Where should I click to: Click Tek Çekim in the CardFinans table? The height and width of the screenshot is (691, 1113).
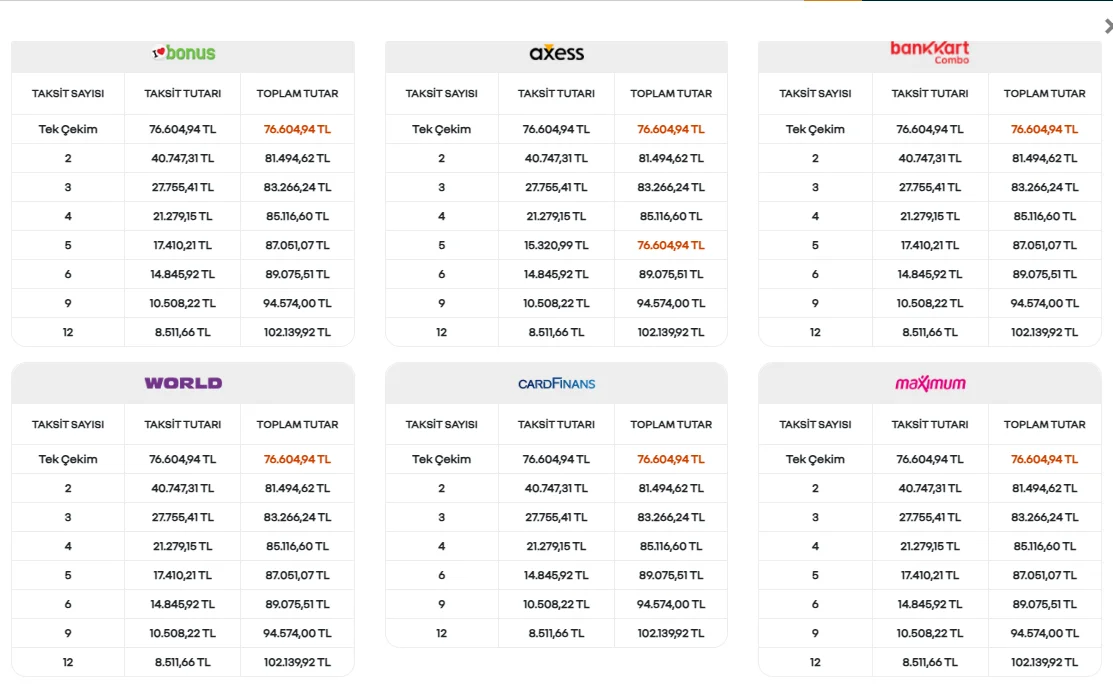(x=441, y=459)
